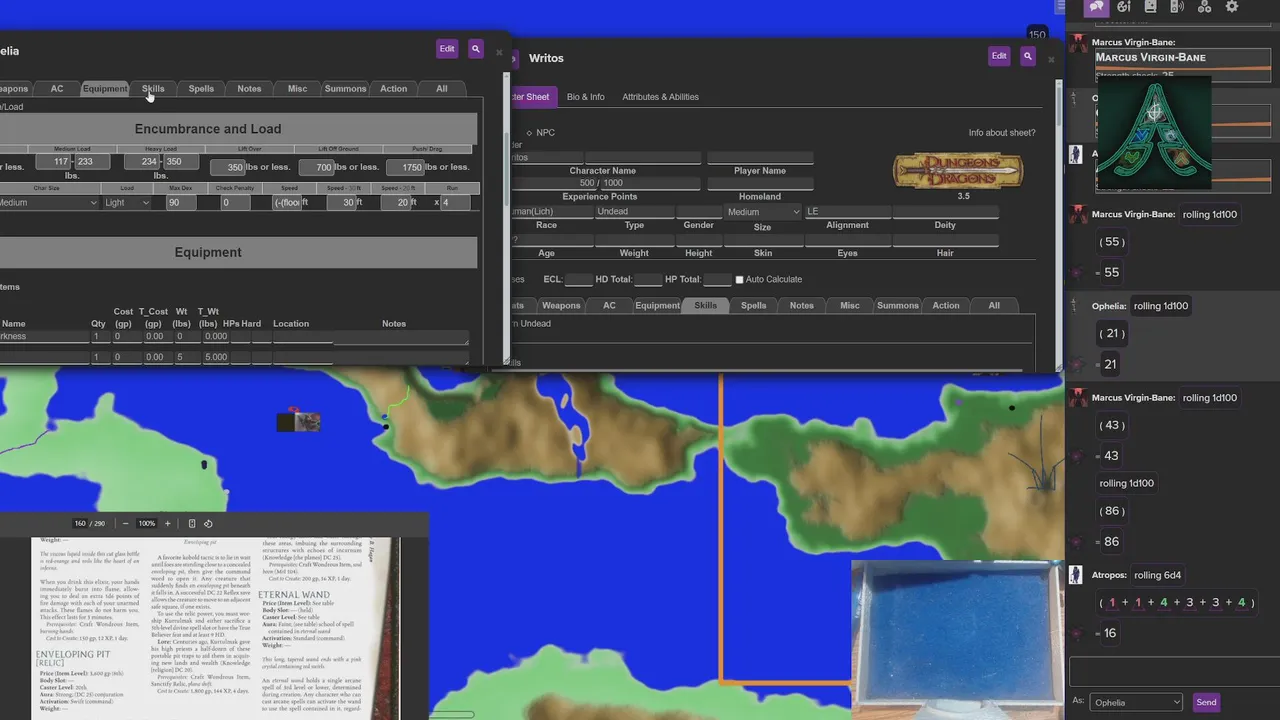1280x720 pixels.
Task: Open the As: Ophelia speaker dropdown
Action: coord(1136,703)
